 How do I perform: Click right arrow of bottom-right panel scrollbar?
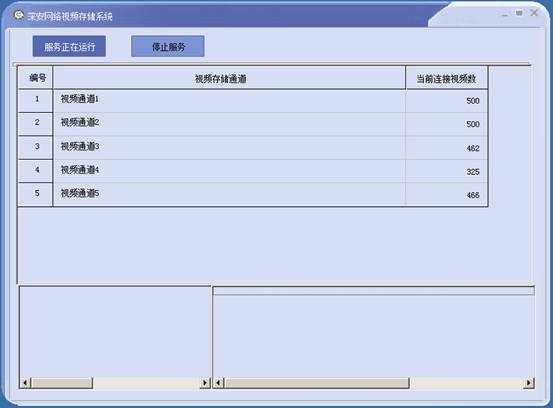click(528, 383)
